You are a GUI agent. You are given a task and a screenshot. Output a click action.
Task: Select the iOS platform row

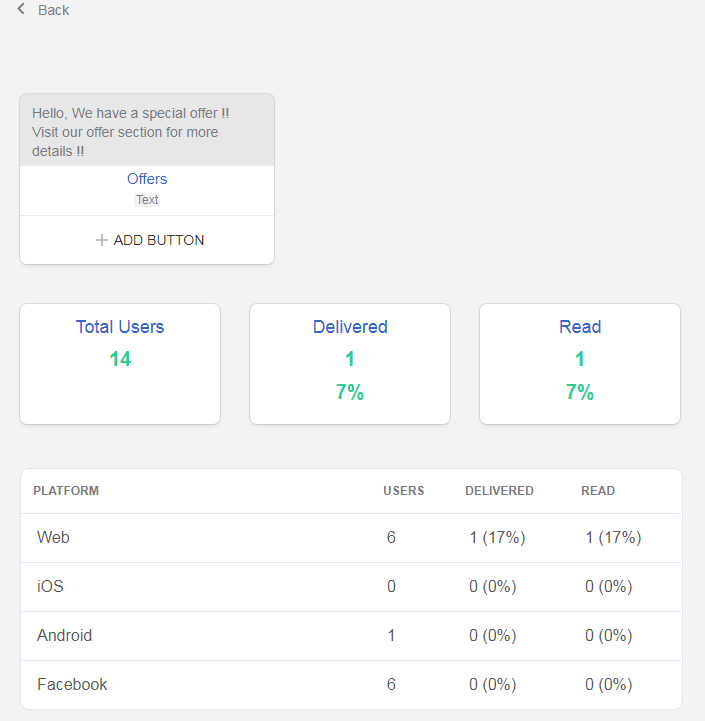coord(50,587)
